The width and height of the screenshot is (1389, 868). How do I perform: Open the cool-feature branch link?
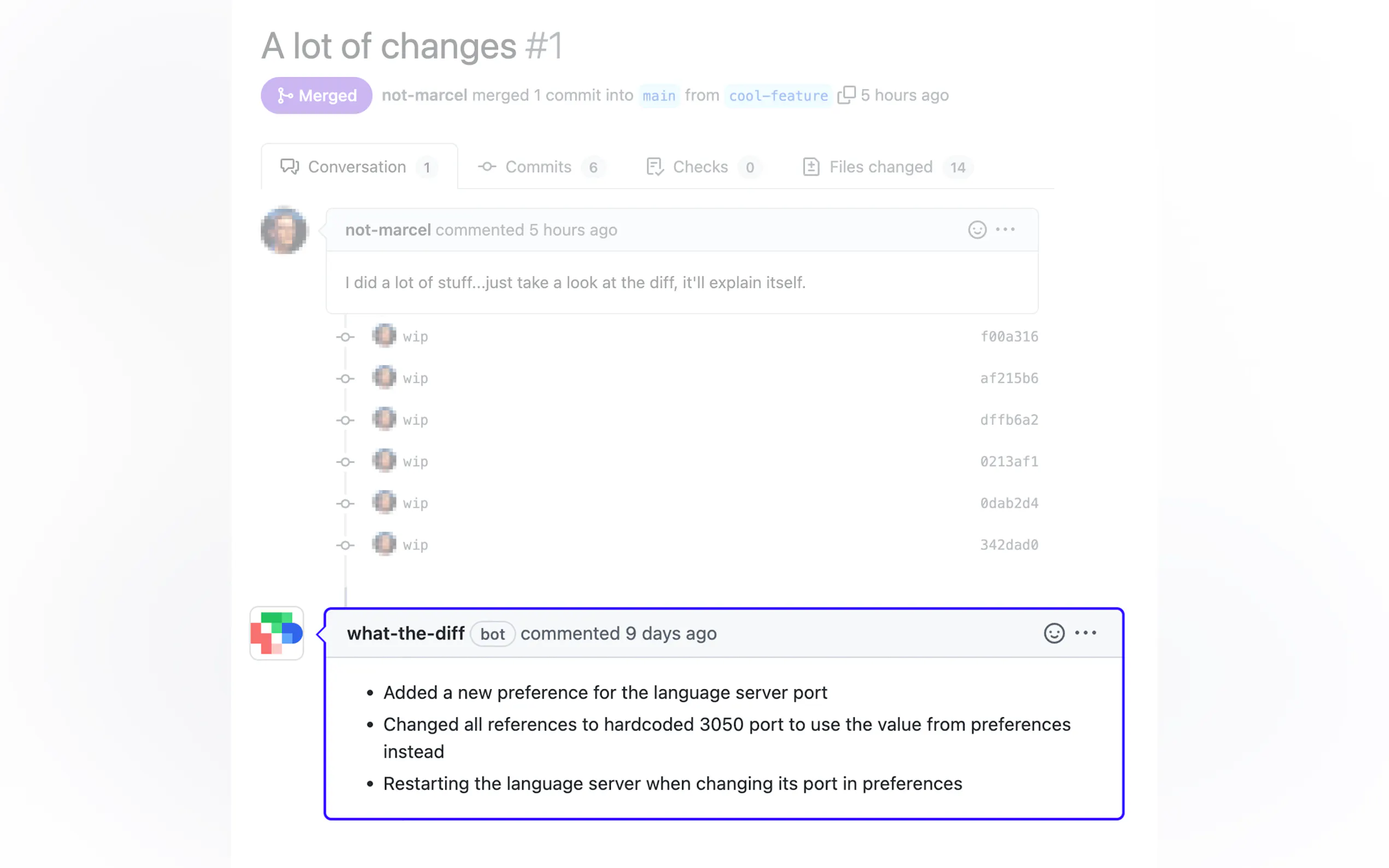[x=778, y=95]
